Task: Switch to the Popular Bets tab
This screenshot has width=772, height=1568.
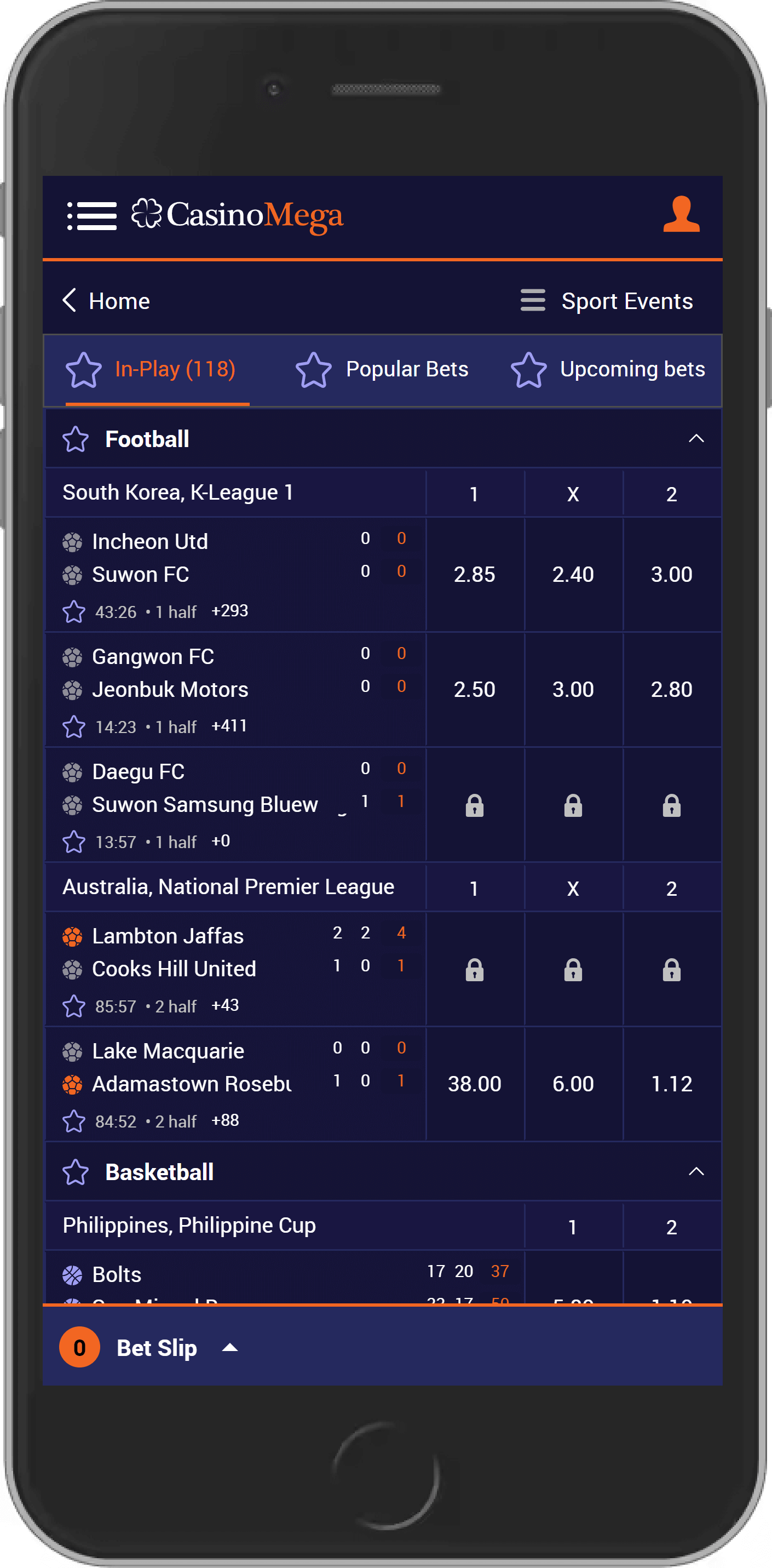Action: tap(382, 369)
